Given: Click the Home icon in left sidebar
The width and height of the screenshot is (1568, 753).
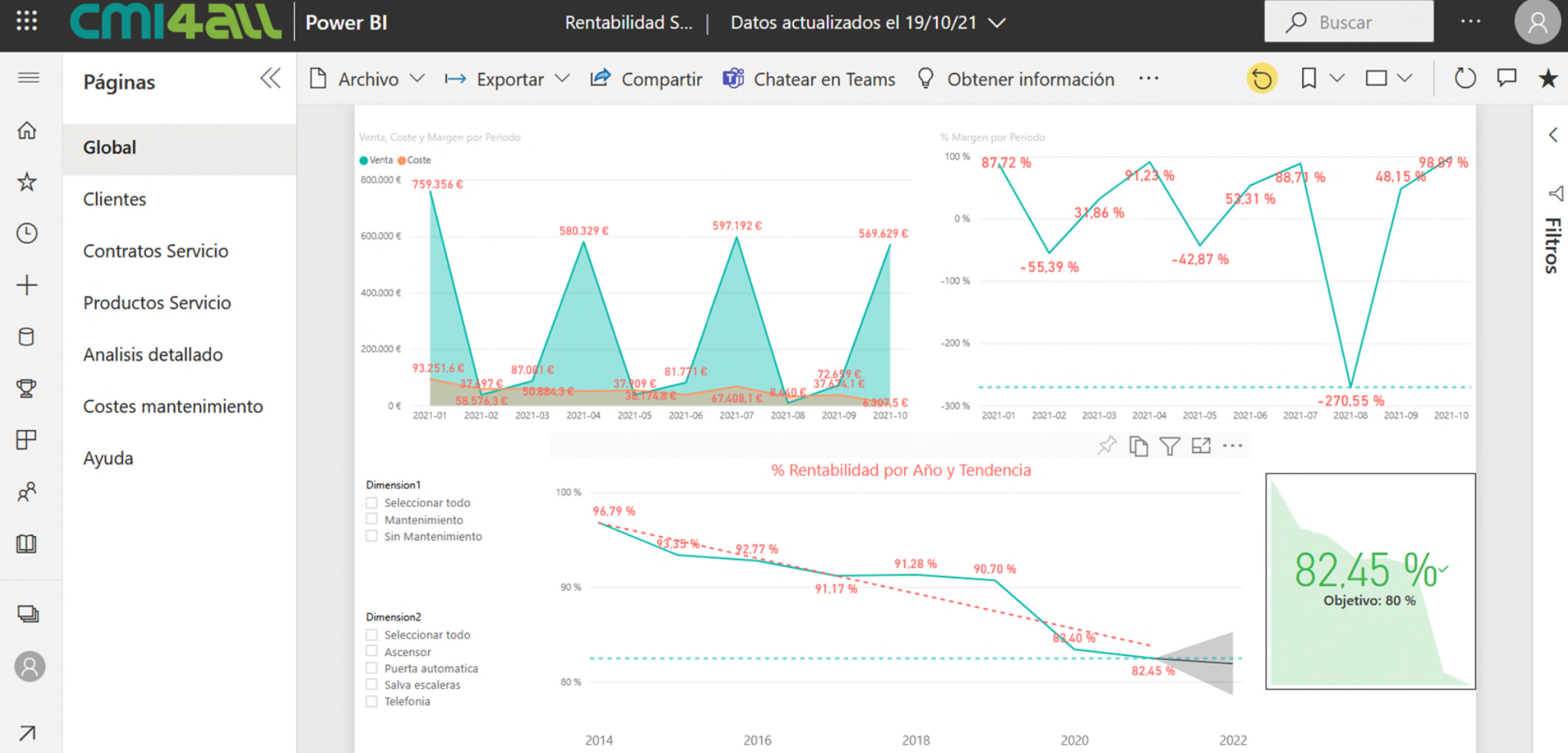Looking at the screenshot, I should tap(28, 131).
